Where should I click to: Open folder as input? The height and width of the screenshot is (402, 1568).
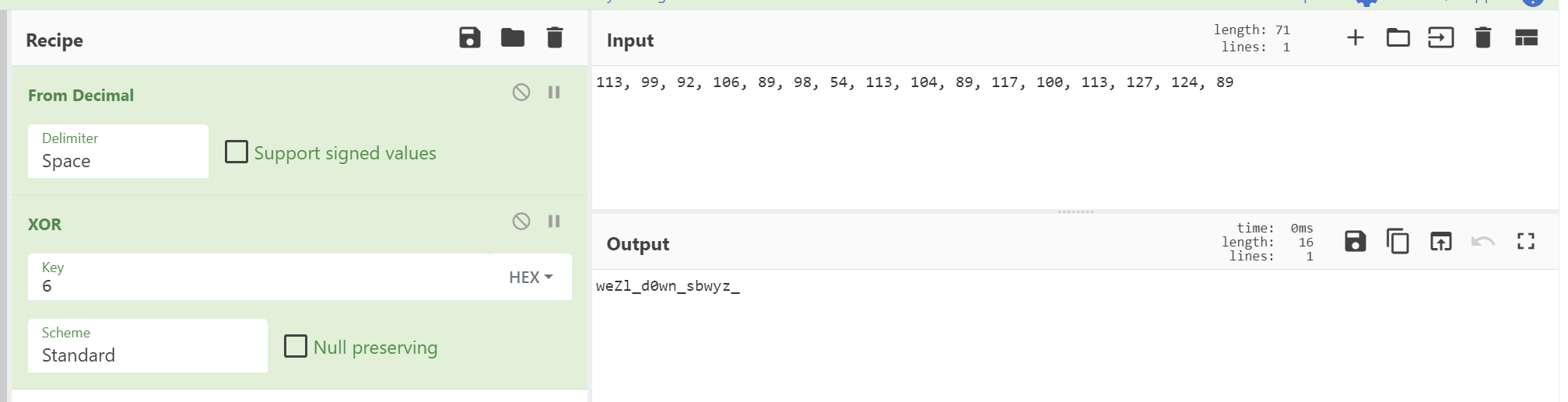click(1398, 37)
